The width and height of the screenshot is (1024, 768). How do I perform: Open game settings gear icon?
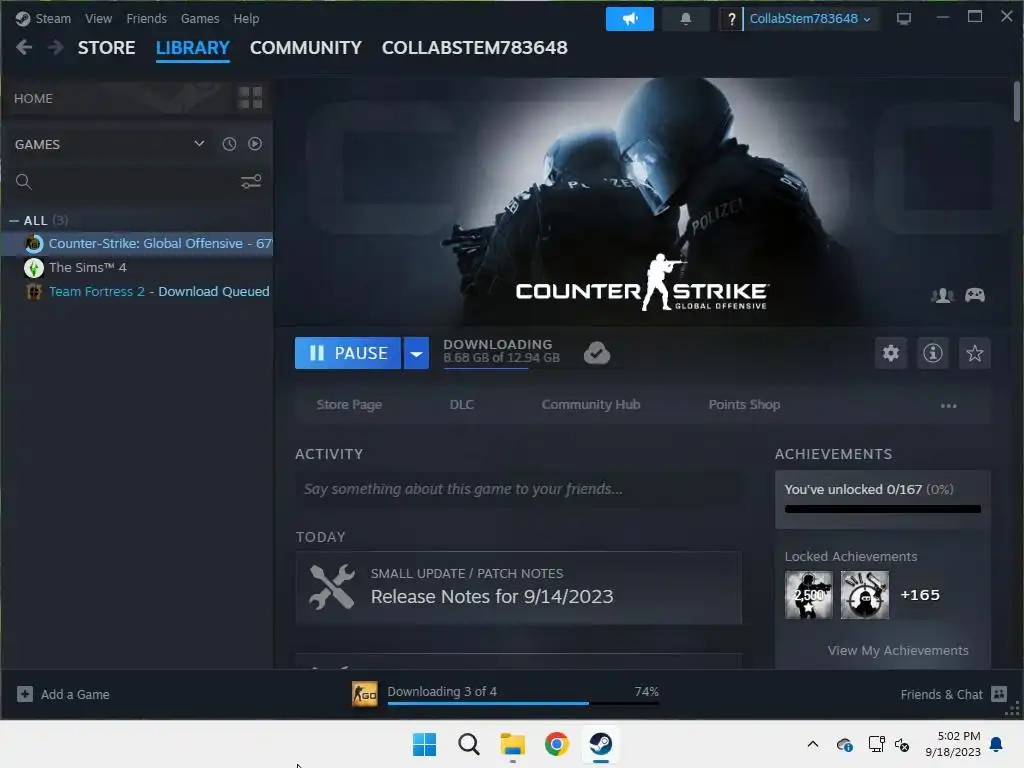coord(891,353)
